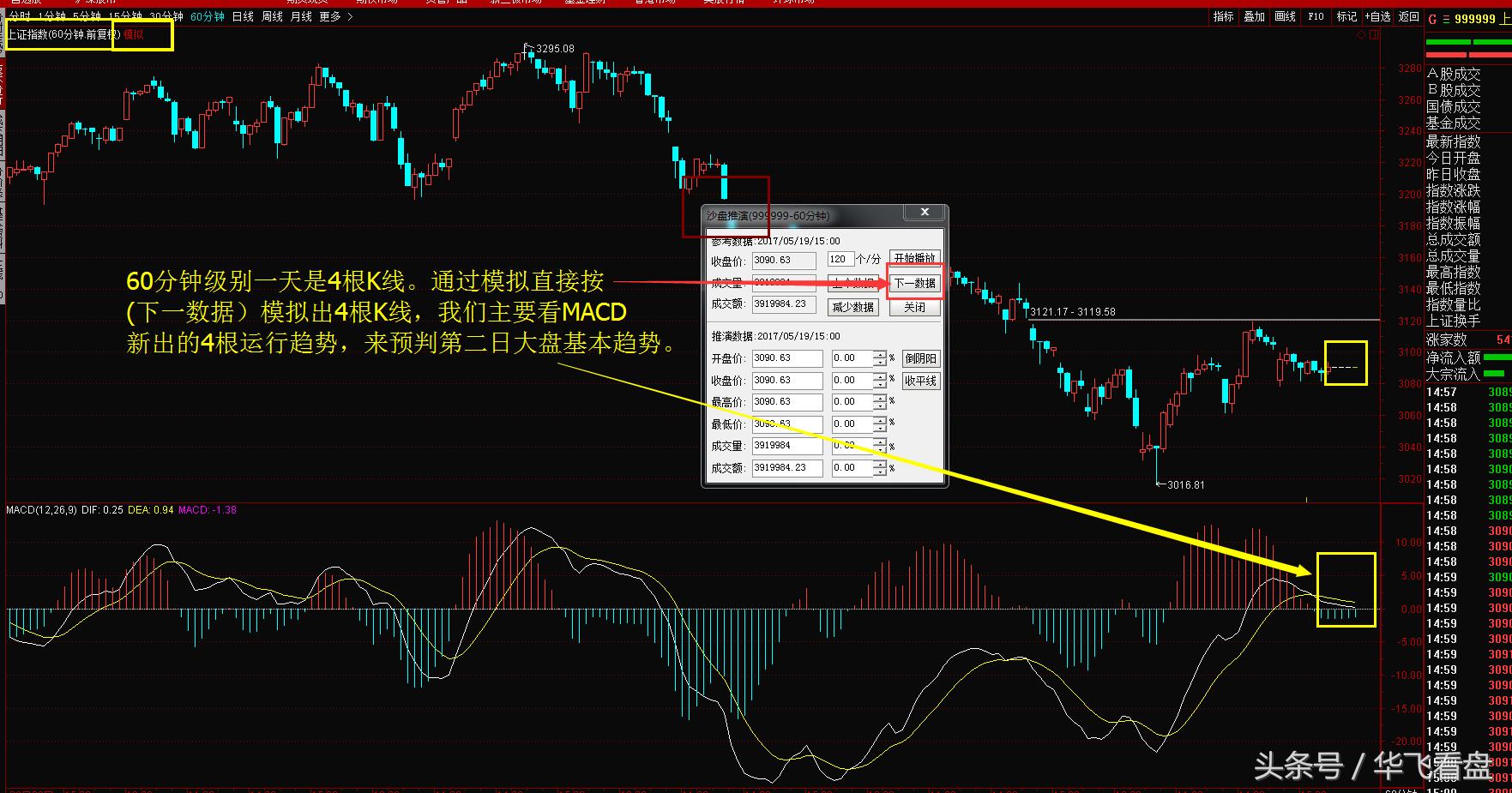Open F10 fundamental information
This screenshot has width=1512, height=793.
tap(1316, 17)
